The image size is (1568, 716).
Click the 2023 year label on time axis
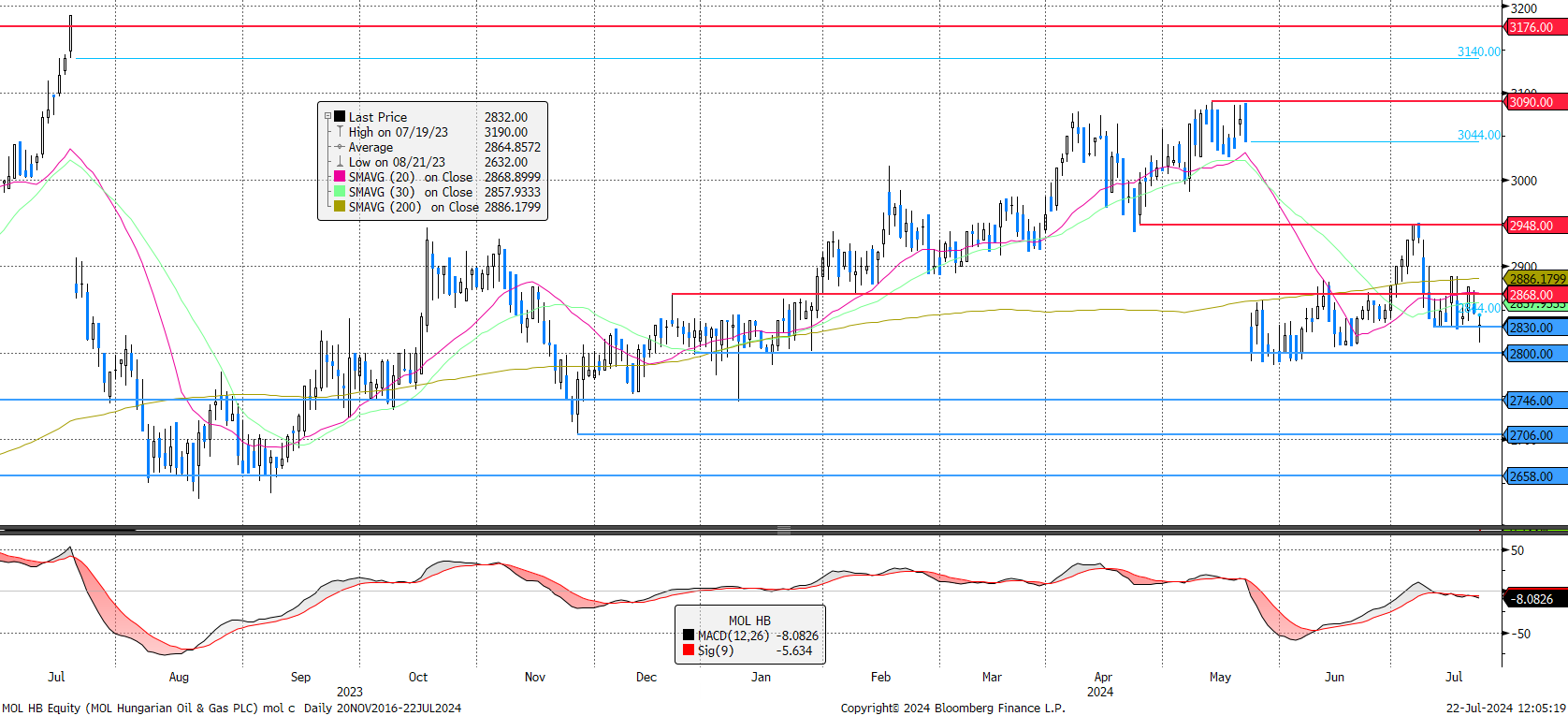click(x=350, y=692)
